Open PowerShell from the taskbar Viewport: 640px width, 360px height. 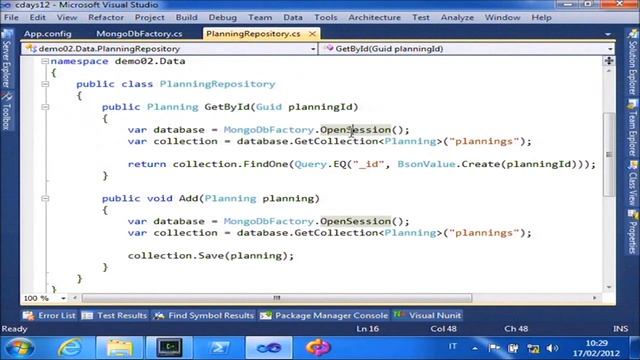point(219,348)
